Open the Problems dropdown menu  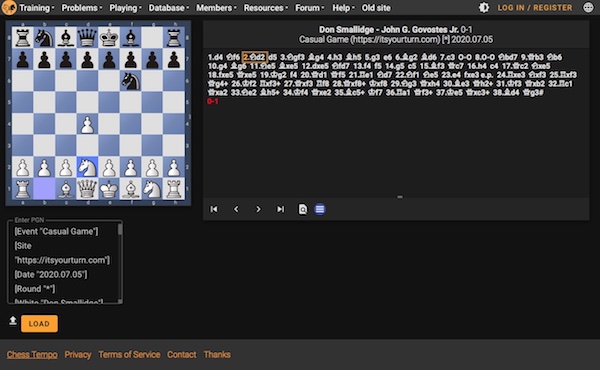tap(82, 8)
